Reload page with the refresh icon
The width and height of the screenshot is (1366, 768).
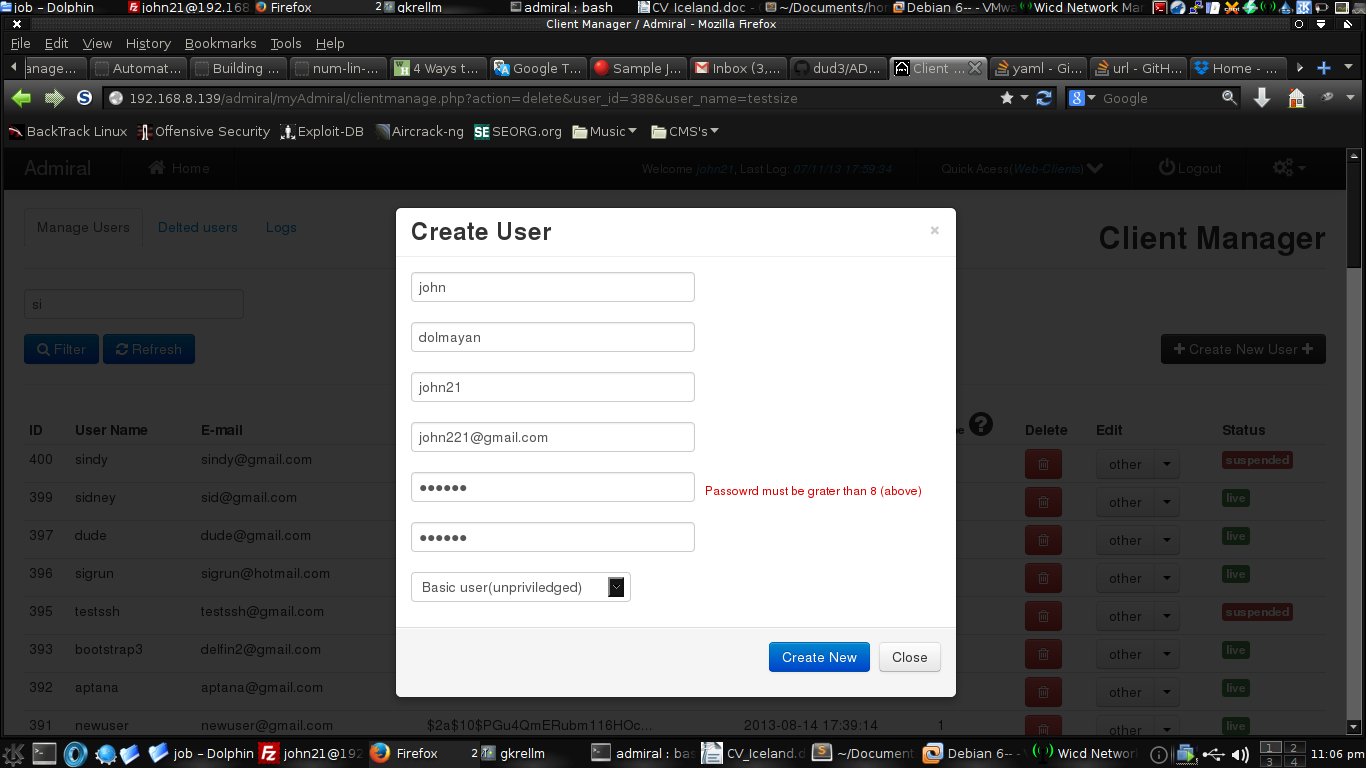1044,98
